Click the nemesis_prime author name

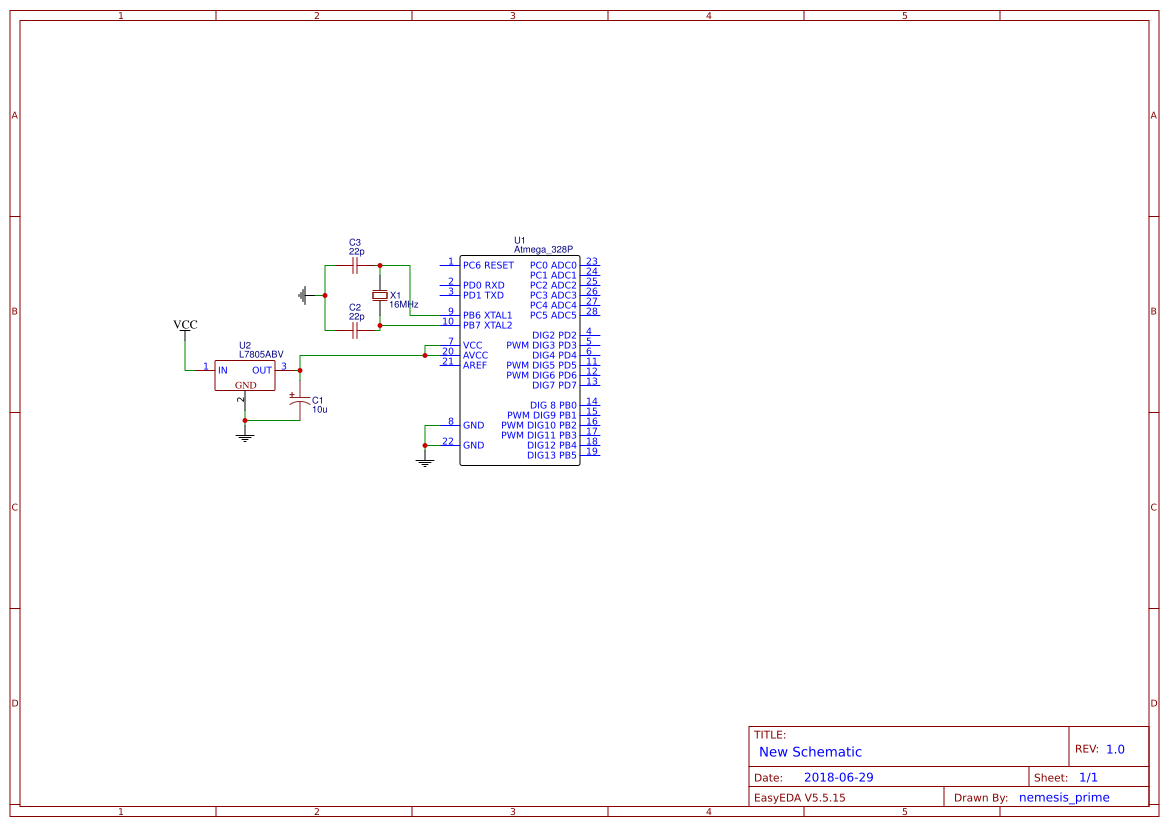point(1065,798)
